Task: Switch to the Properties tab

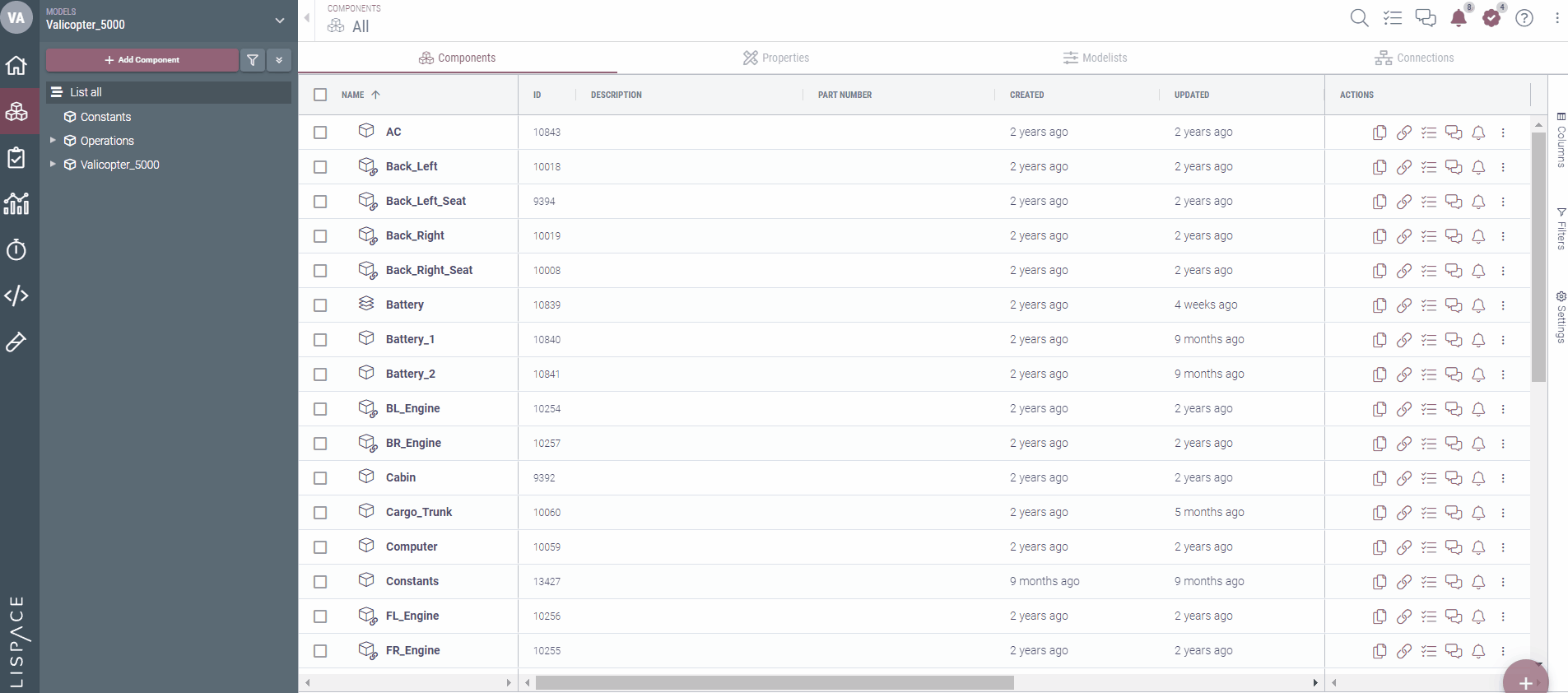Action: 776,58
